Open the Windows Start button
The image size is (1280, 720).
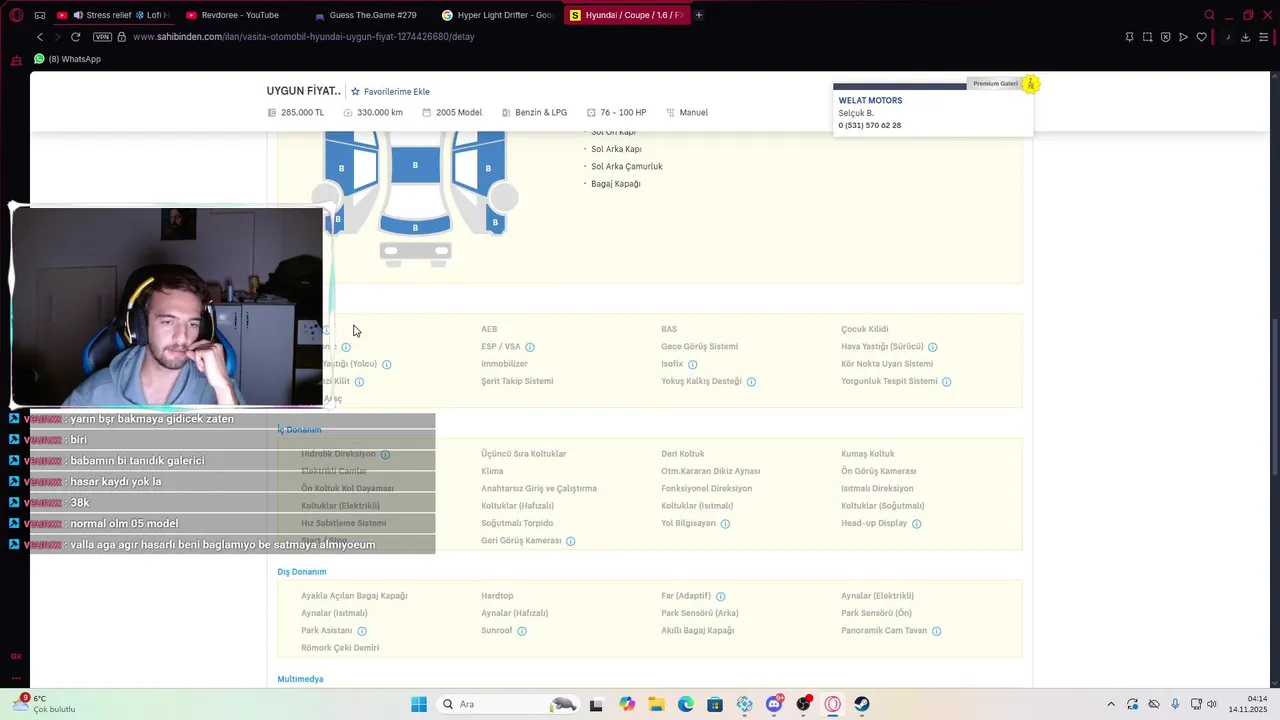(419, 704)
